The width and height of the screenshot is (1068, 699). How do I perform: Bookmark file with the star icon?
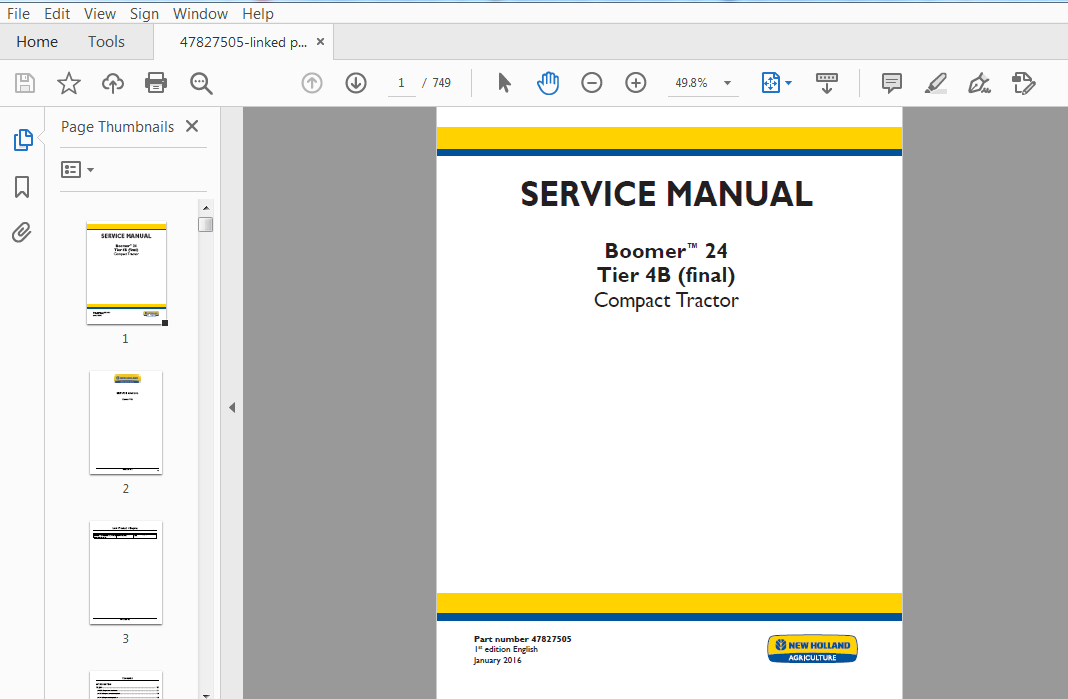(69, 83)
